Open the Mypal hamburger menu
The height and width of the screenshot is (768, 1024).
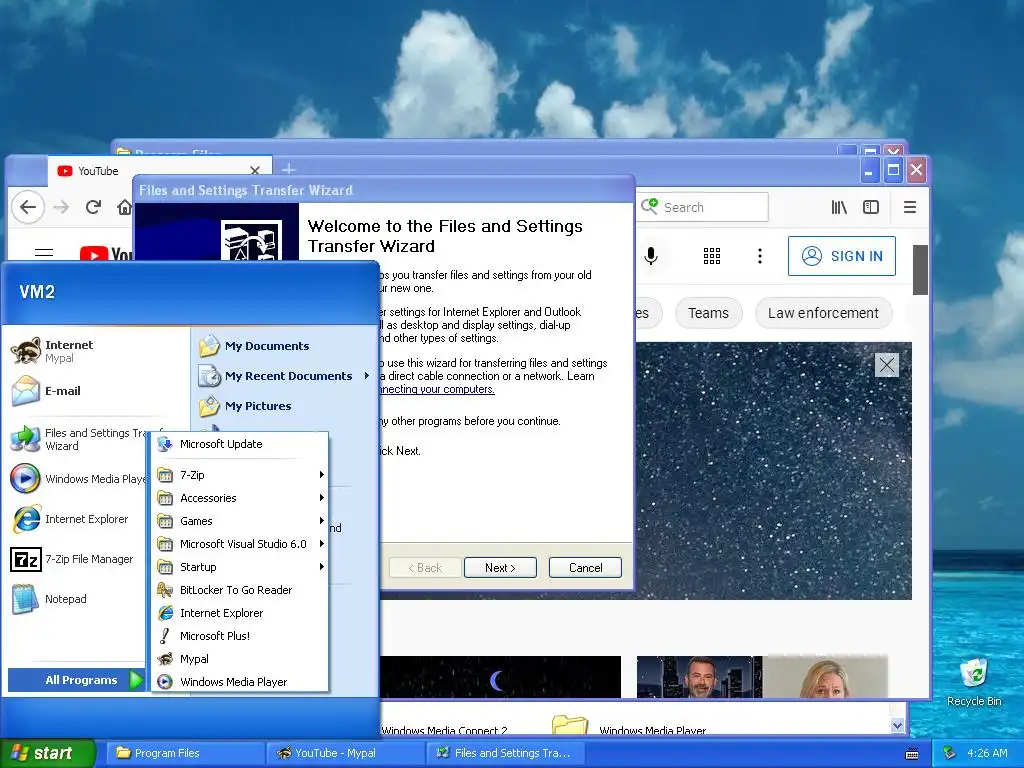910,208
